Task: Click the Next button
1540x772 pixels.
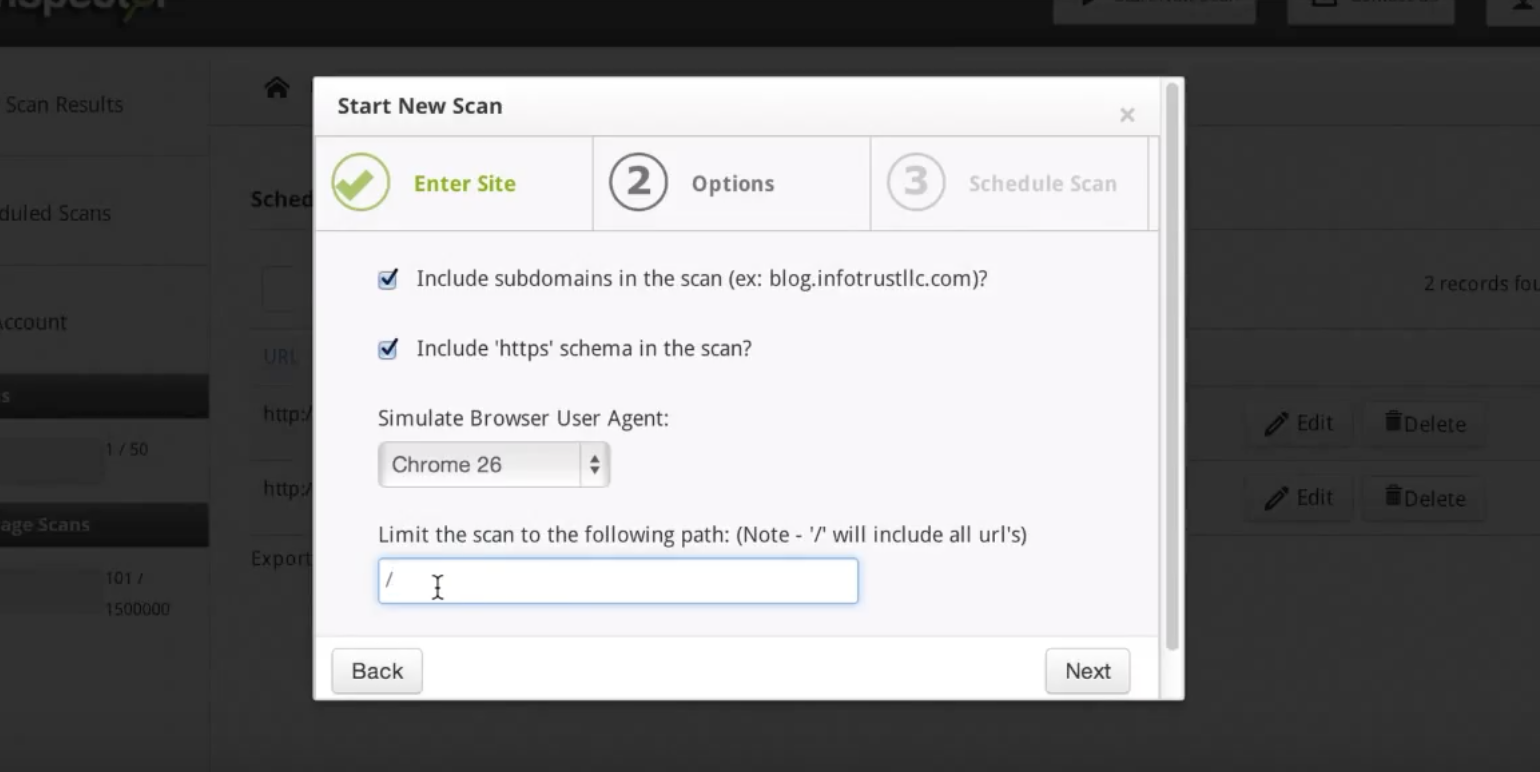Action: click(1087, 671)
